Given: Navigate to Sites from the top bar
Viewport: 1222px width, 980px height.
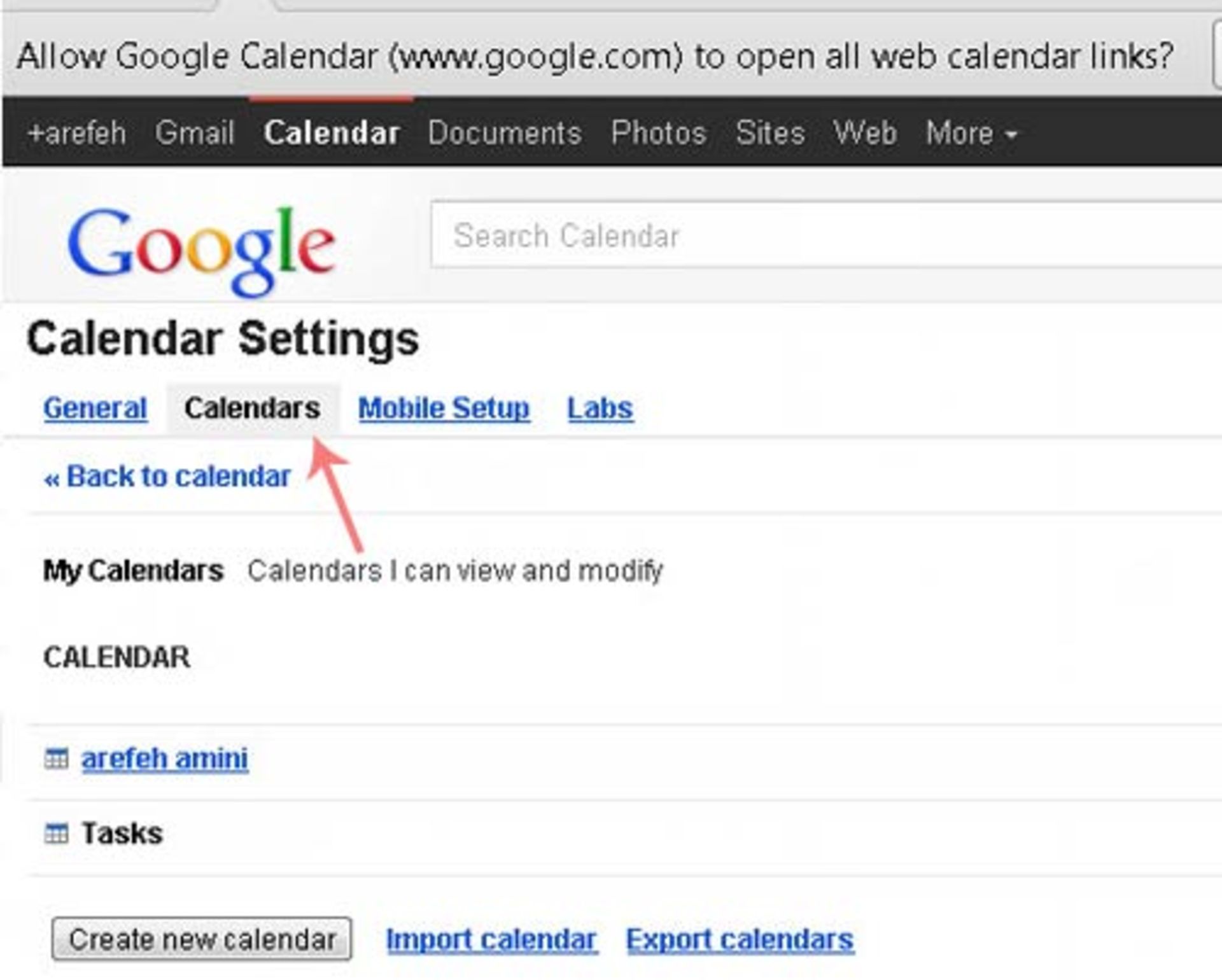Looking at the screenshot, I should click(770, 134).
